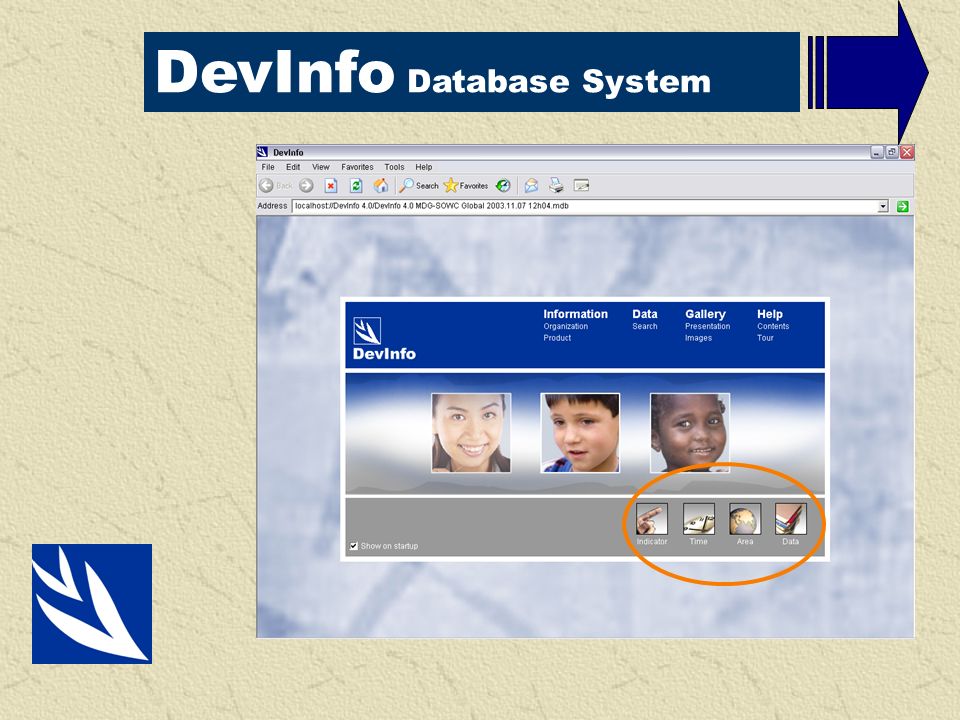Click the smiling girl photo at right
This screenshot has width=960, height=720.
pyautogui.click(x=689, y=433)
